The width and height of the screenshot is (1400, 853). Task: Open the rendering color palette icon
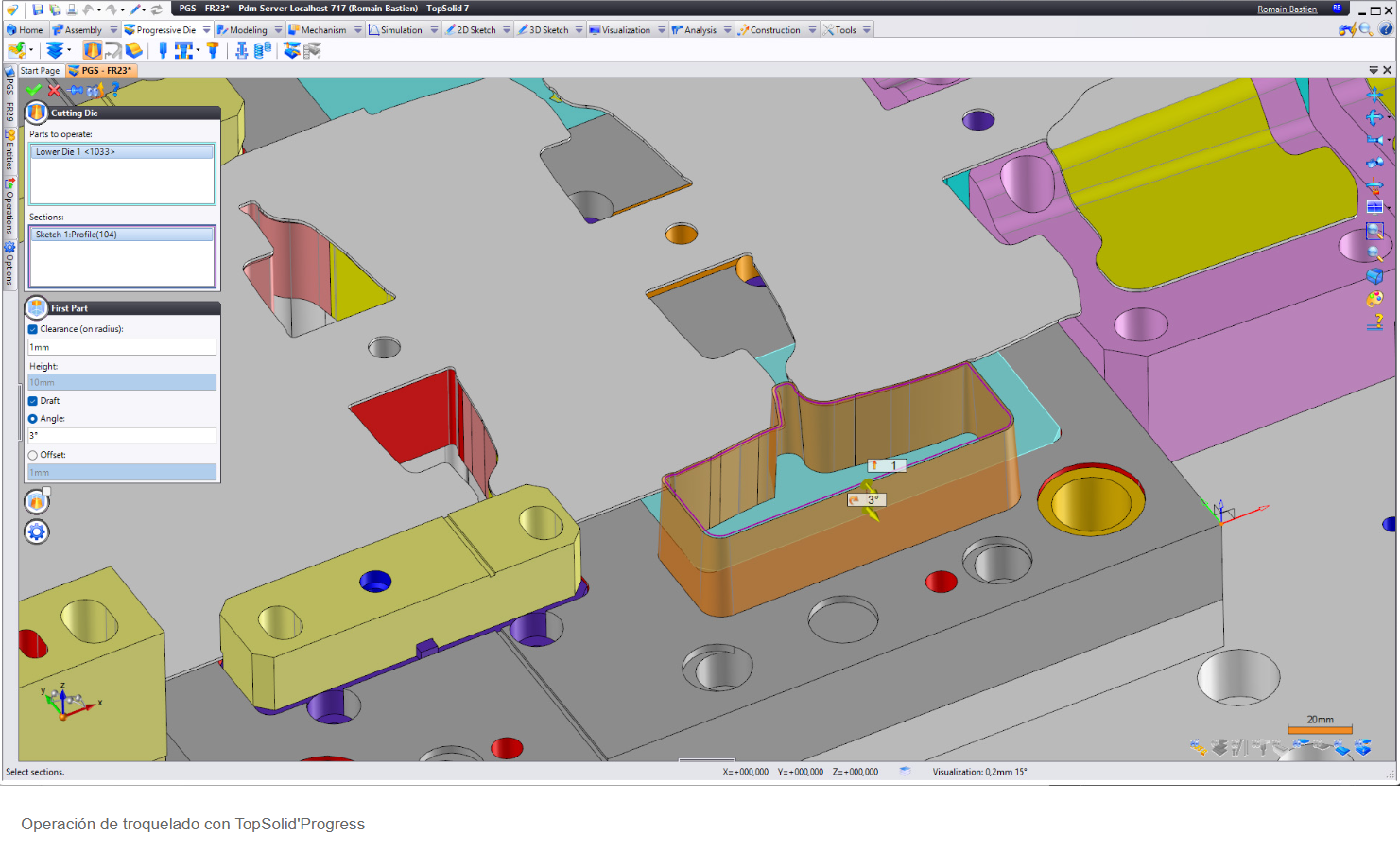click(x=1374, y=300)
